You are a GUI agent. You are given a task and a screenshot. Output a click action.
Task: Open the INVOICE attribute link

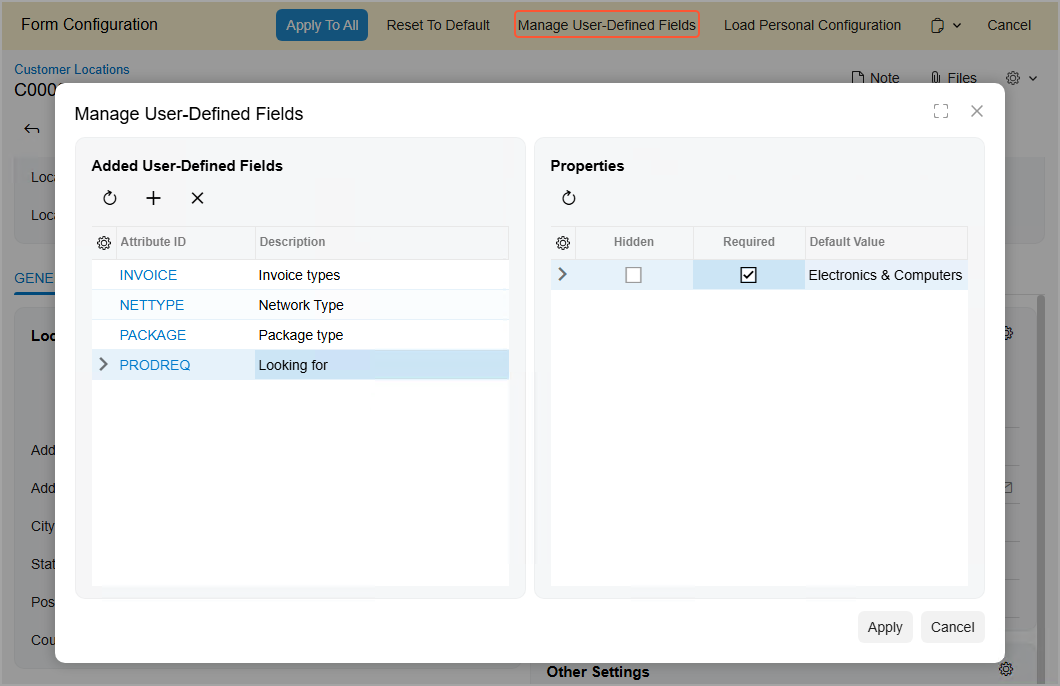148,275
